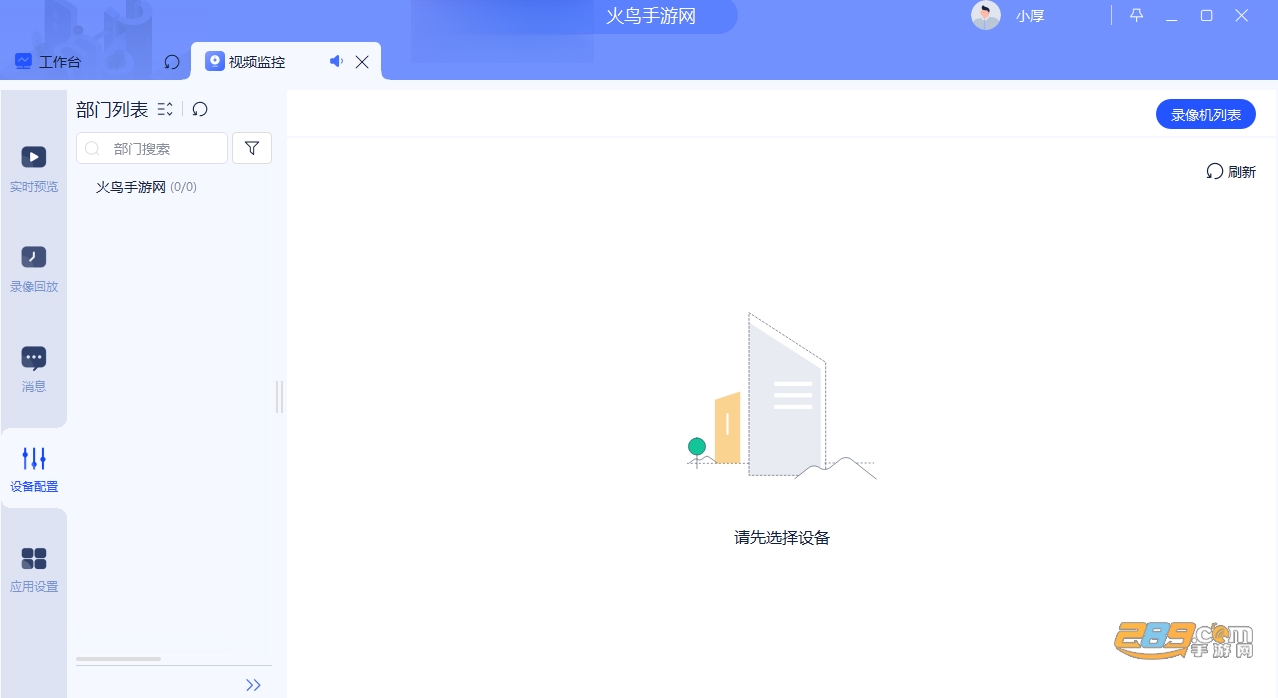Click into the 部门搜索 search field
Screen dimensions: 1278x698
[152, 148]
